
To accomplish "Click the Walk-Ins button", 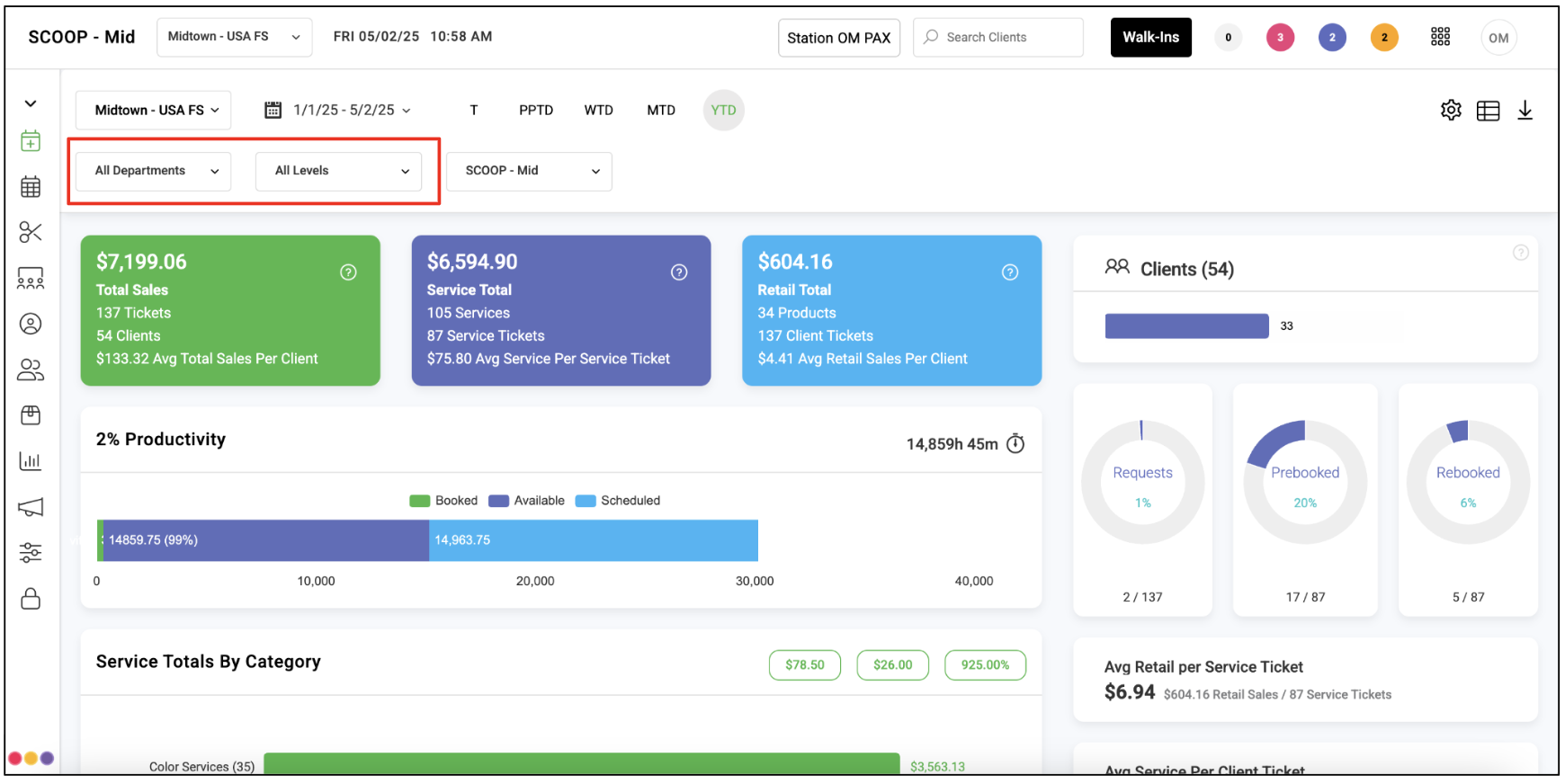I will tap(1150, 38).
